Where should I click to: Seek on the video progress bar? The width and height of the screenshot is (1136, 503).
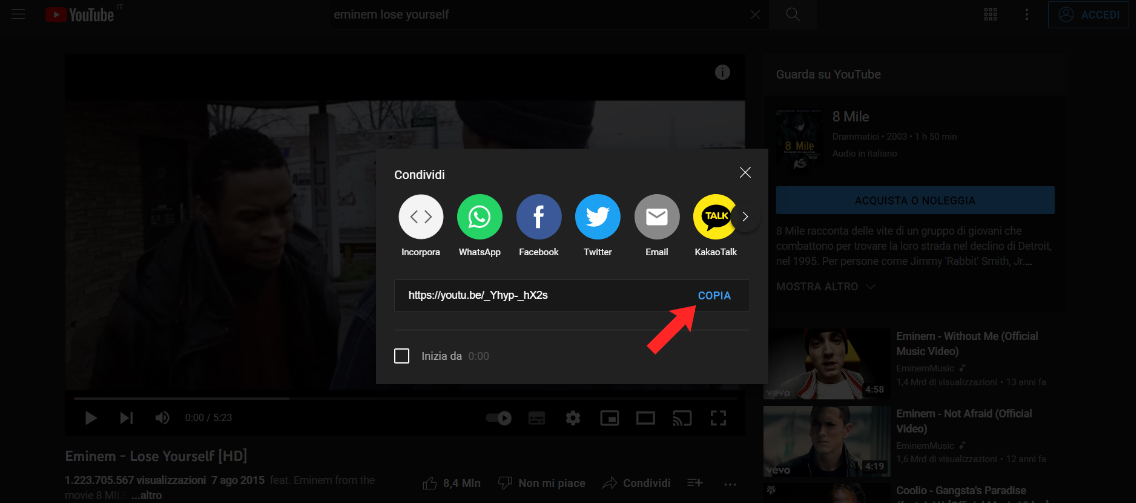pos(406,398)
